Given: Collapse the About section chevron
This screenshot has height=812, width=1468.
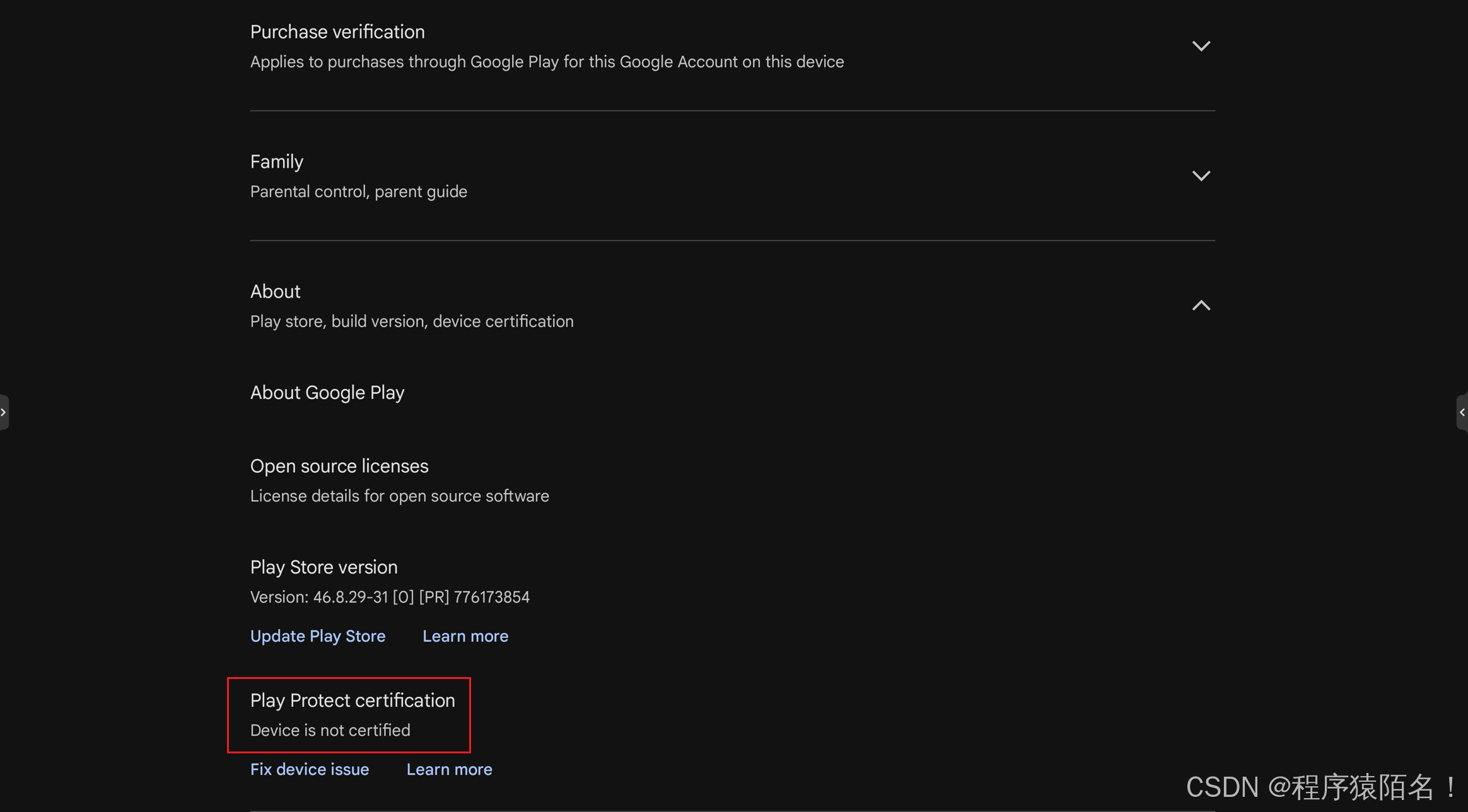Looking at the screenshot, I should tap(1201, 306).
